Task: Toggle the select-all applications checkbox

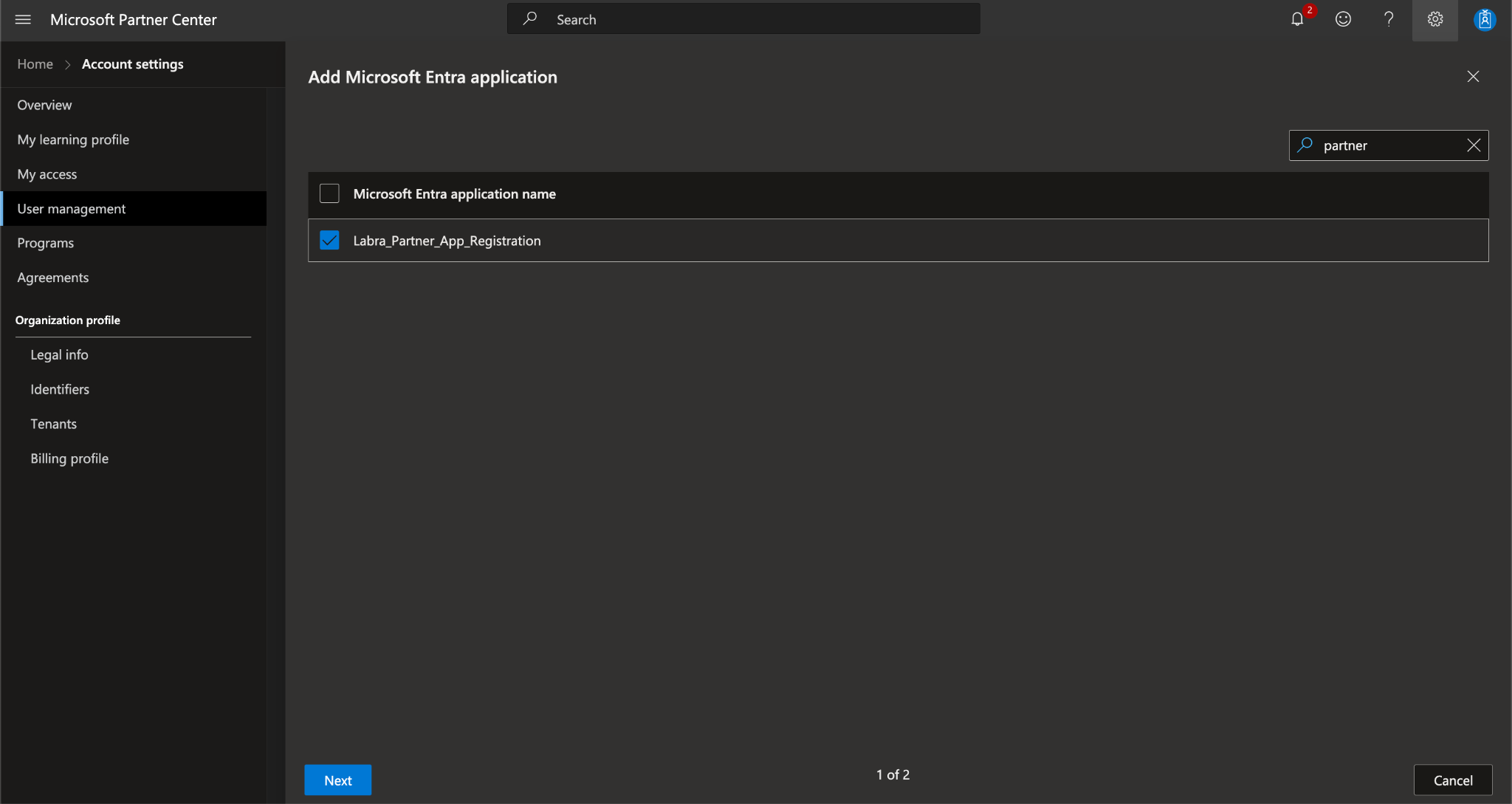Action: tap(329, 193)
